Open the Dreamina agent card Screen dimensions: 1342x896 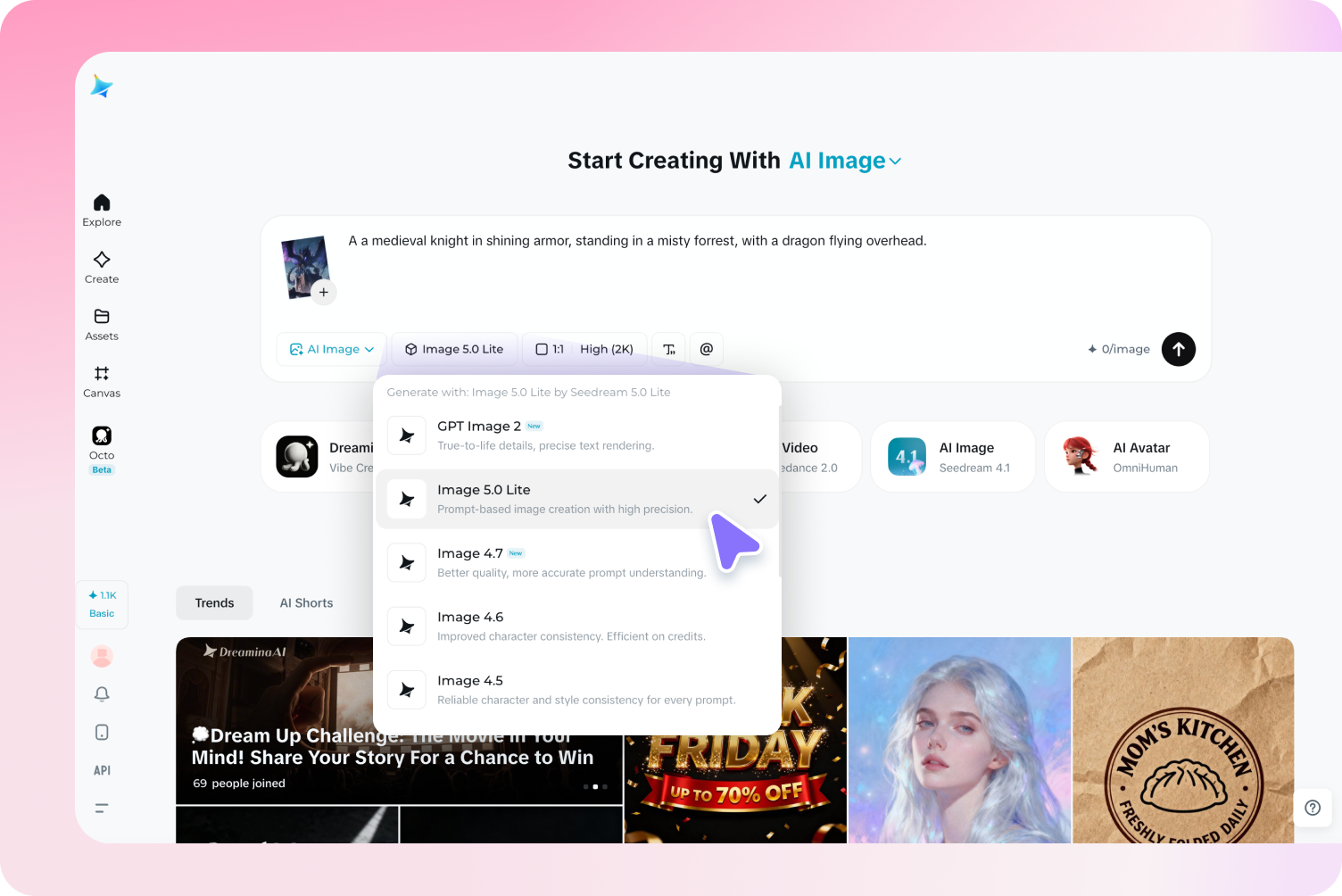click(x=319, y=457)
